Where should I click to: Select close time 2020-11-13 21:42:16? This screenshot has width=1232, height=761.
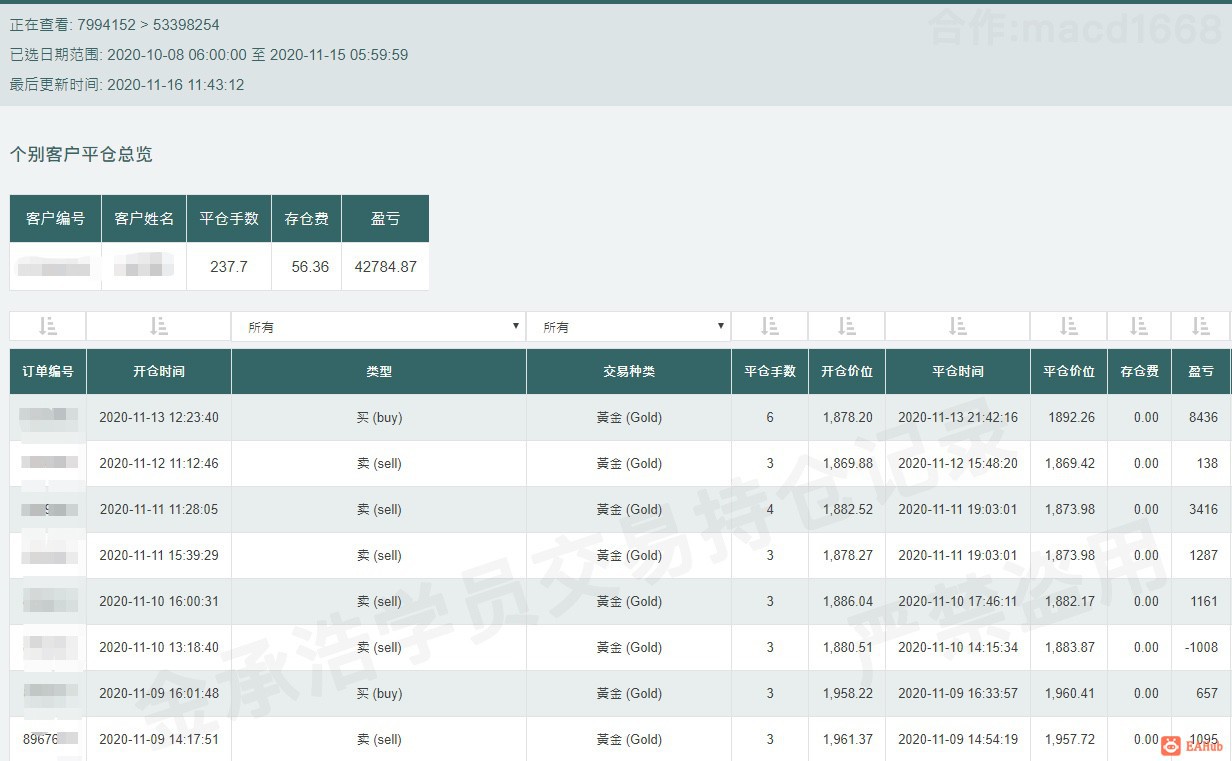coord(958,417)
